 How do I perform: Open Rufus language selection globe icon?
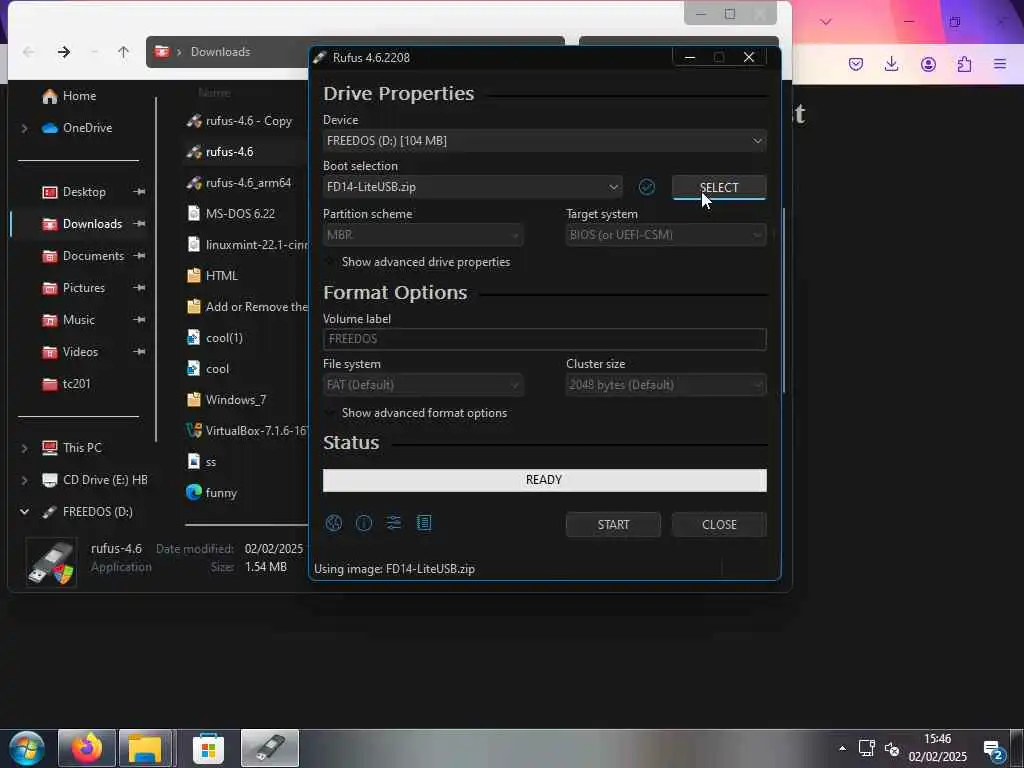pos(334,523)
